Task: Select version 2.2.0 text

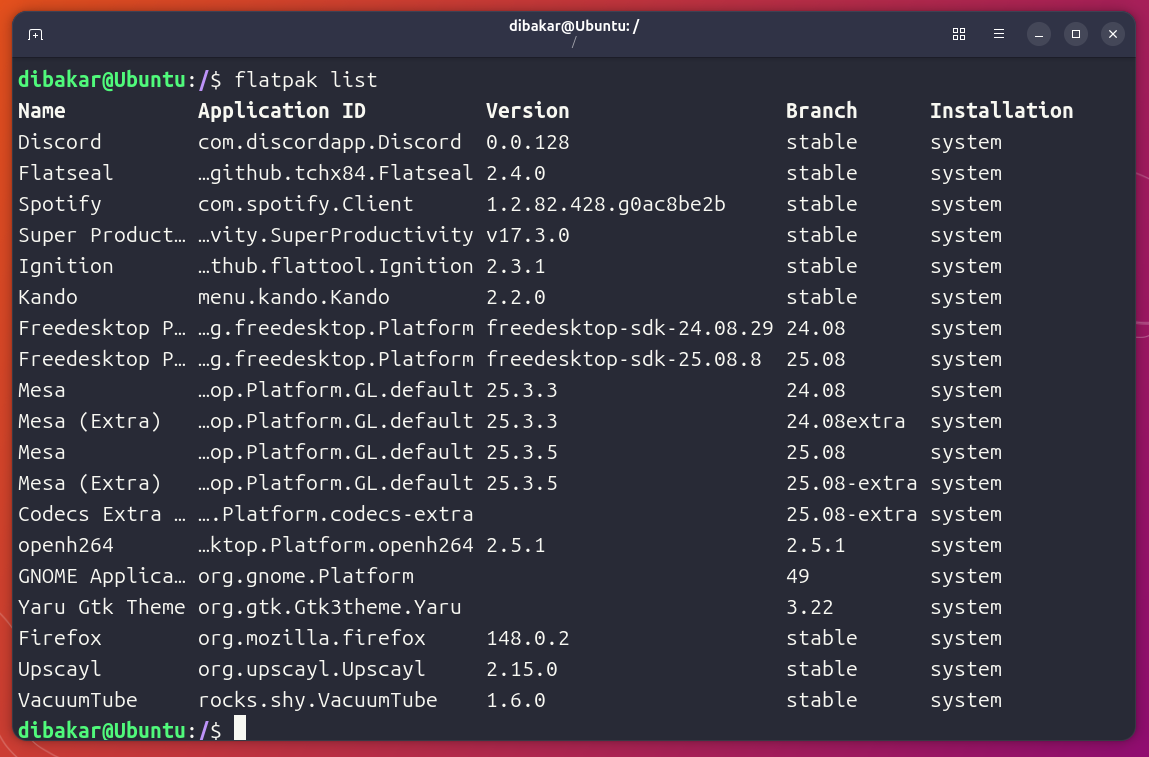Action: point(516,297)
